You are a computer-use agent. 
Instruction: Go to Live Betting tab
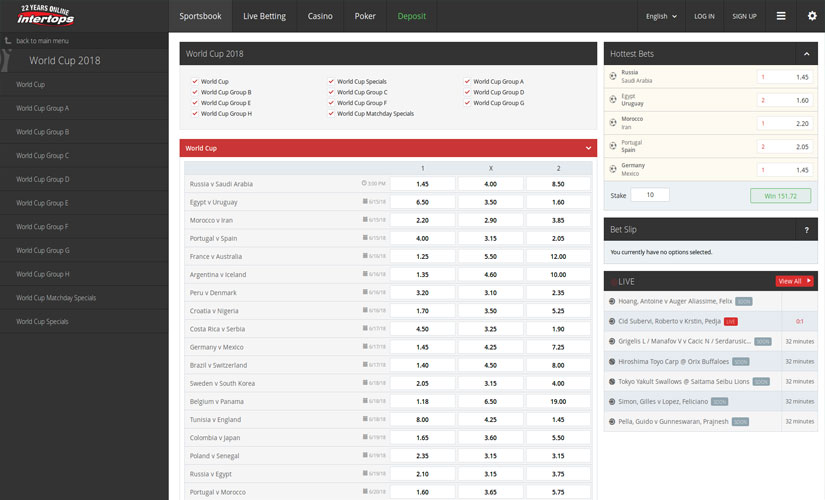point(264,16)
